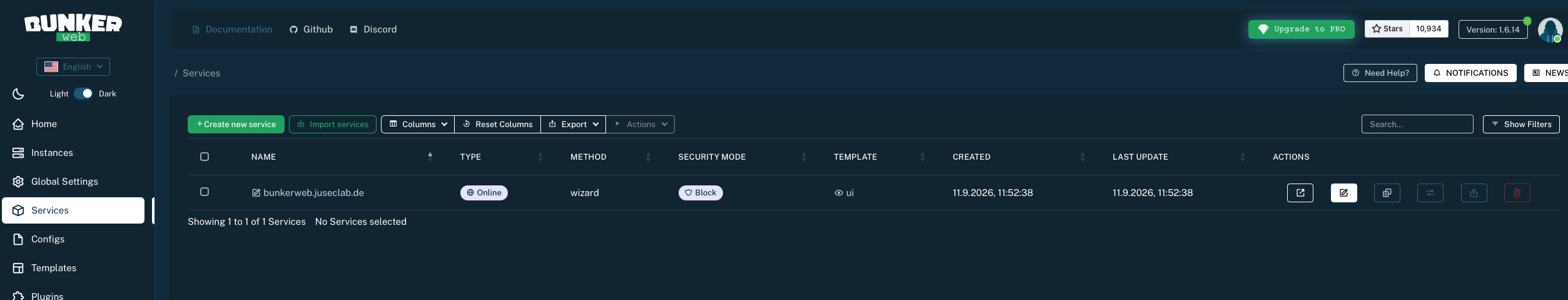Focus the Search input field
1568x300 pixels.
[1417, 124]
